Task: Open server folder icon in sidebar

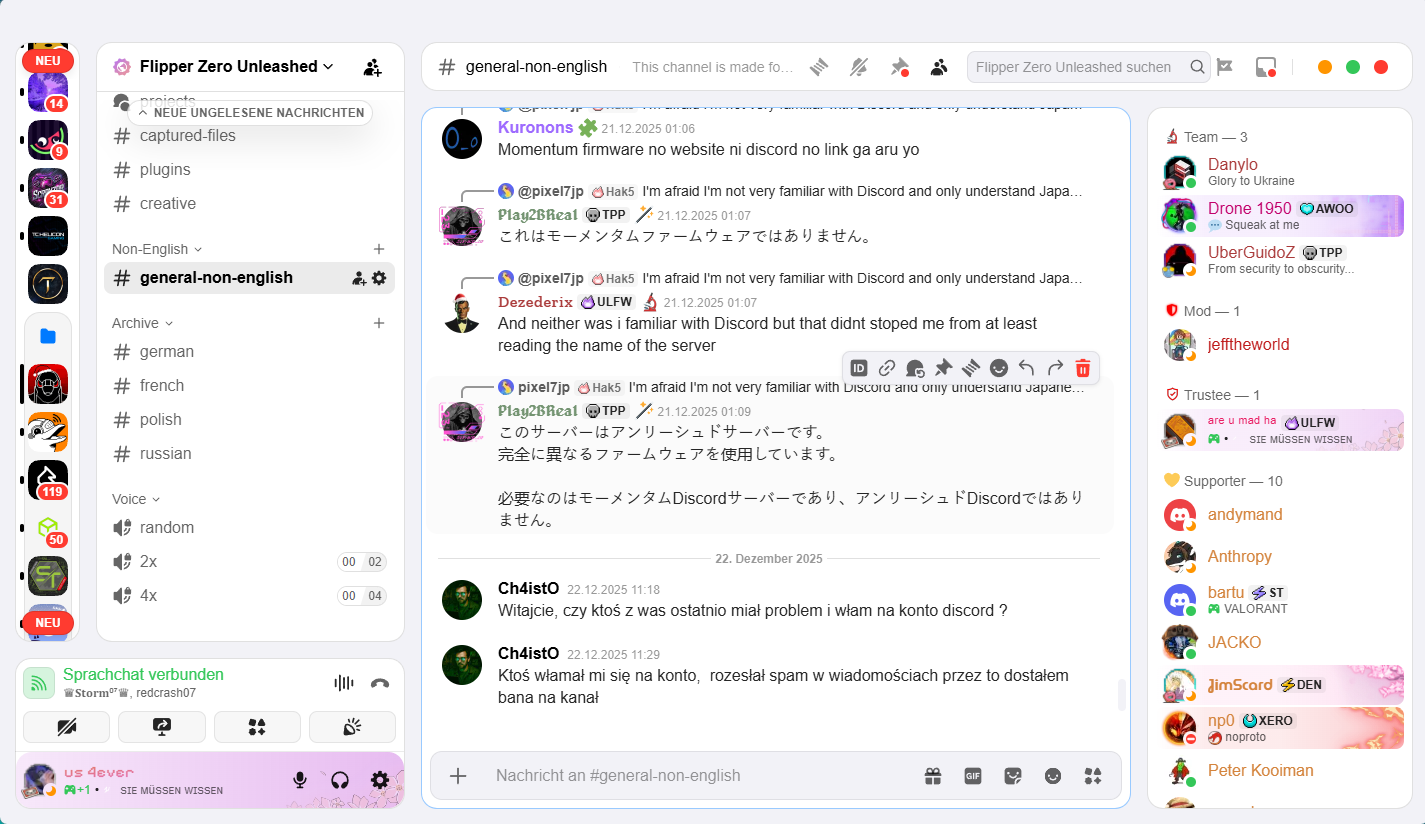Action: coord(48,336)
